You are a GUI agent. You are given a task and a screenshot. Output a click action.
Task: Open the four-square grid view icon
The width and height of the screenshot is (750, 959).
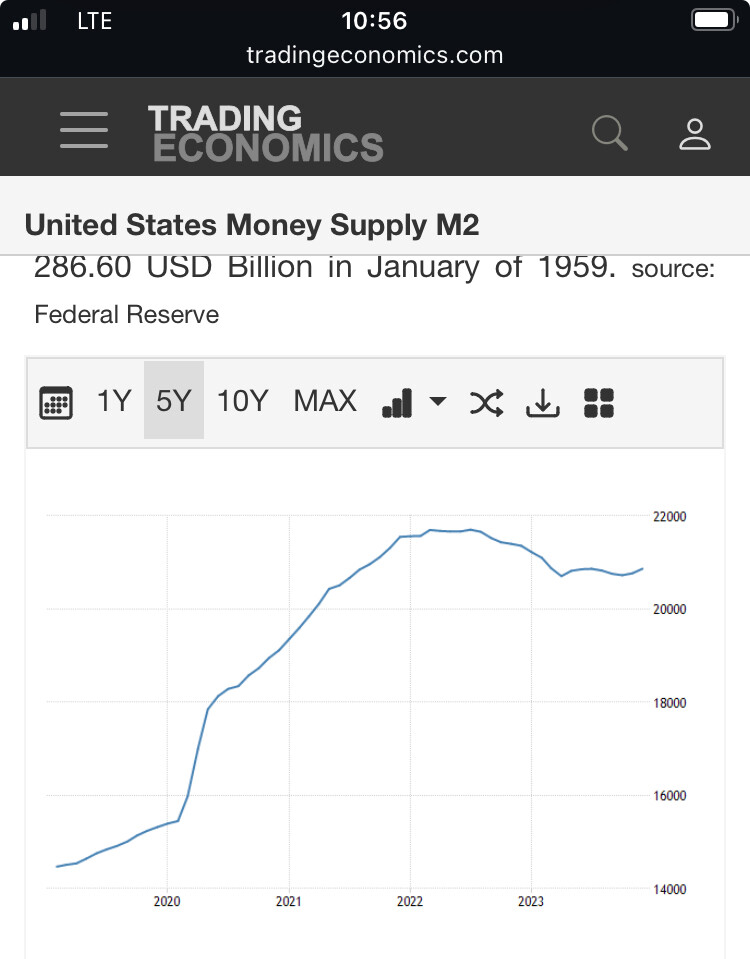599,403
